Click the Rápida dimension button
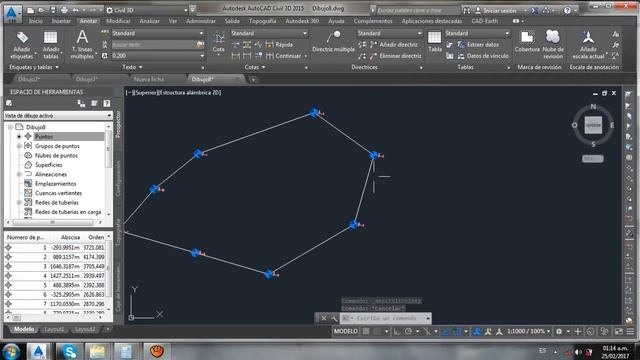 point(279,44)
